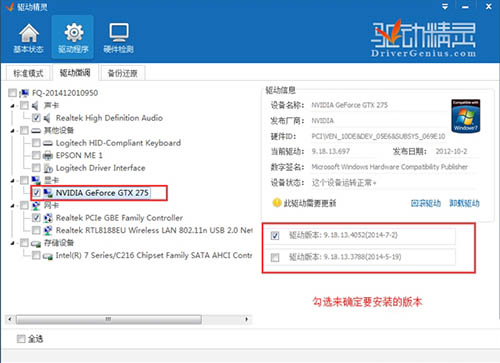The width and height of the screenshot is (500, 363).
Task: Click the network icon beside 网卡
Action: (36, 205)
